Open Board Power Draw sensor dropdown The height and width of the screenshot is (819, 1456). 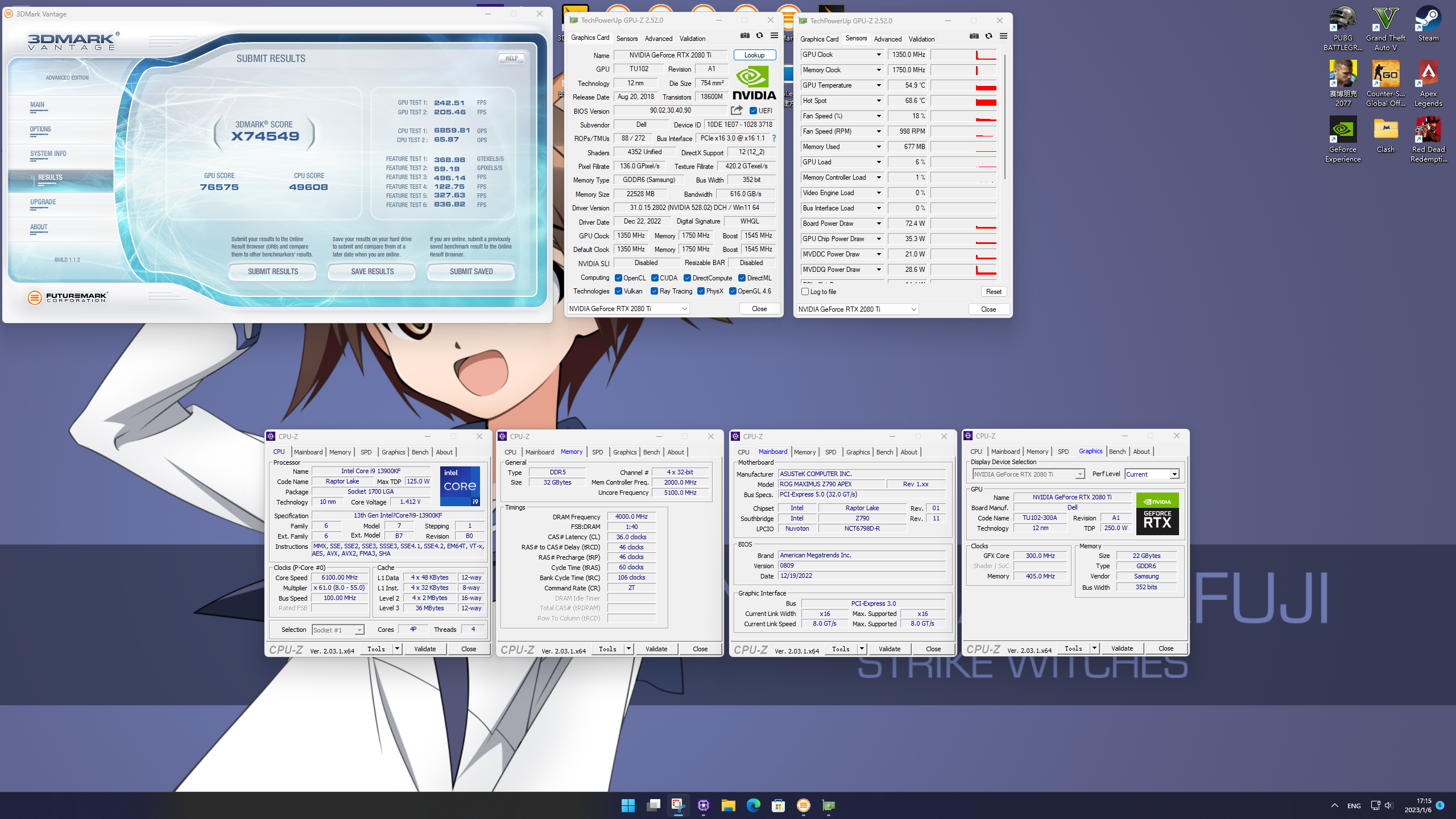click(x=878, y=224)
